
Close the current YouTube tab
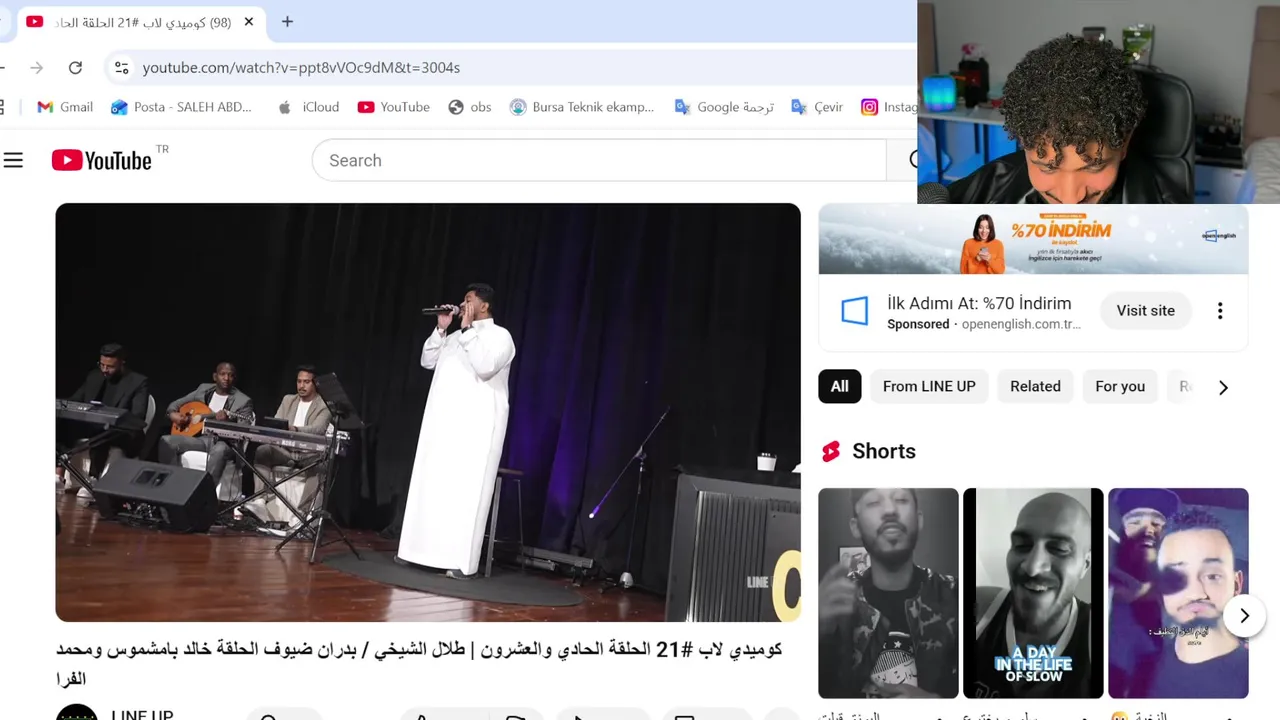point(249,22)
